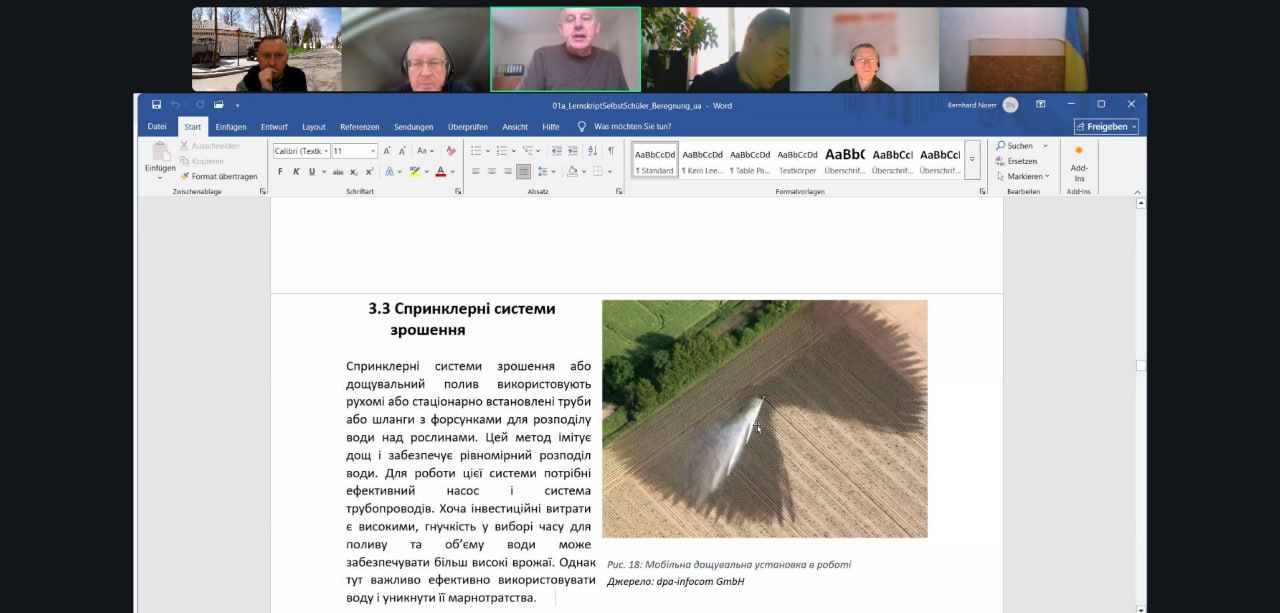Increase indent with the indent icon
The height and width of the screenshot is (613, 1280).
[572, 151]
